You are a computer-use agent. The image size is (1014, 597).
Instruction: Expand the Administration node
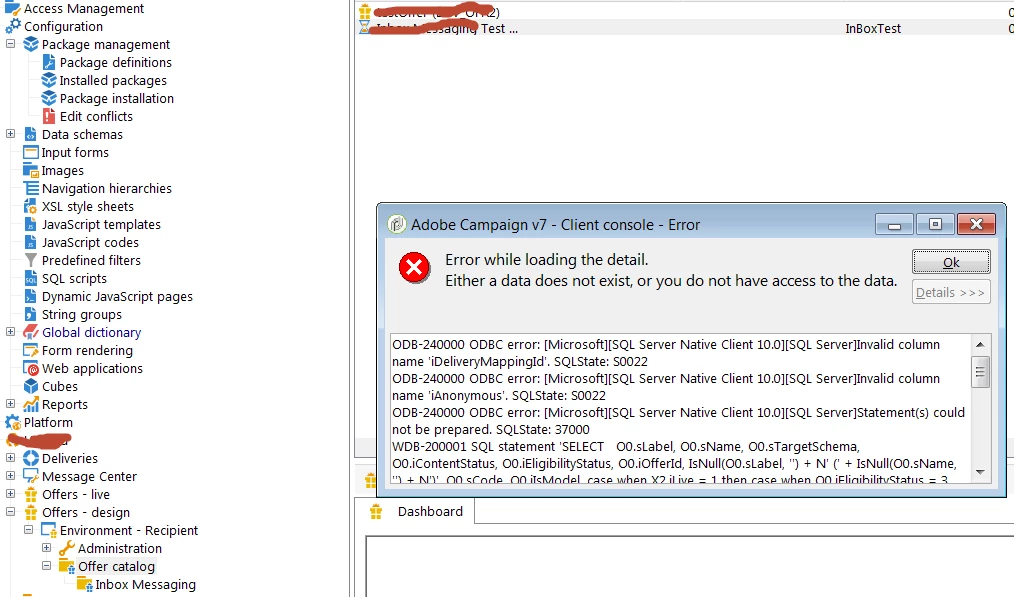click(x=47, y=548)
